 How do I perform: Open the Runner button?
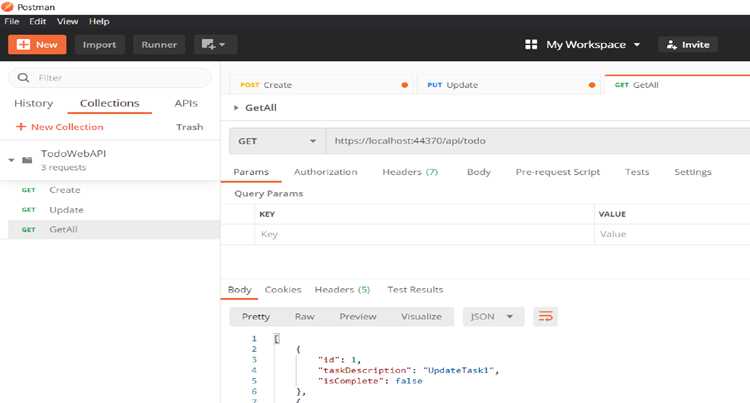(x=159, y=44)
